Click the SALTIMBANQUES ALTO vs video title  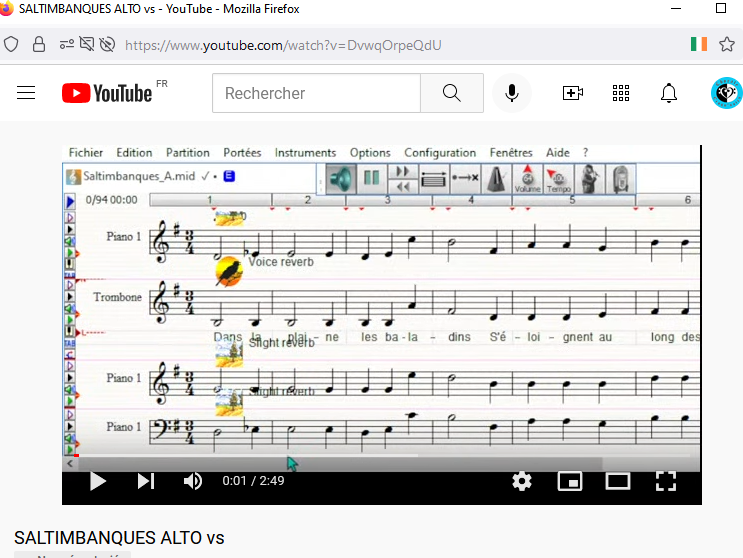click(x=119, y=538)
